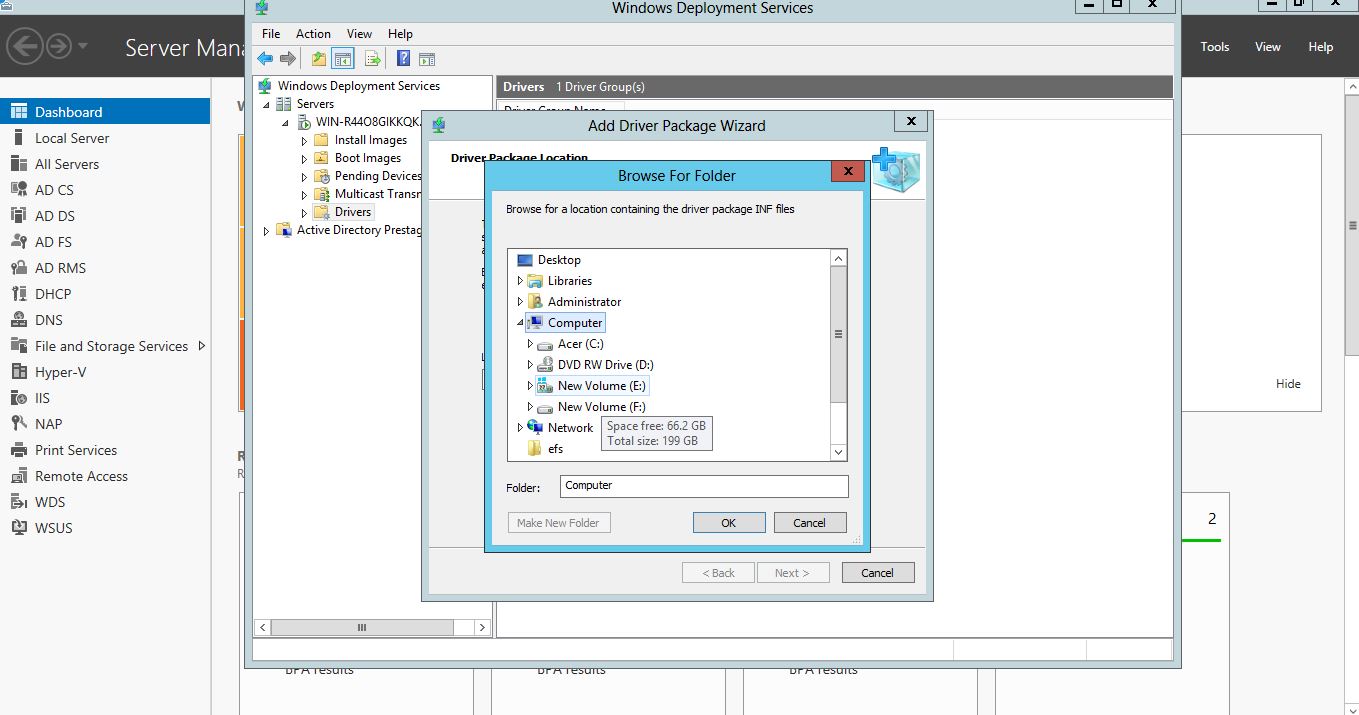Click the Back arrow in WDS toolbar

pos(265,59)
